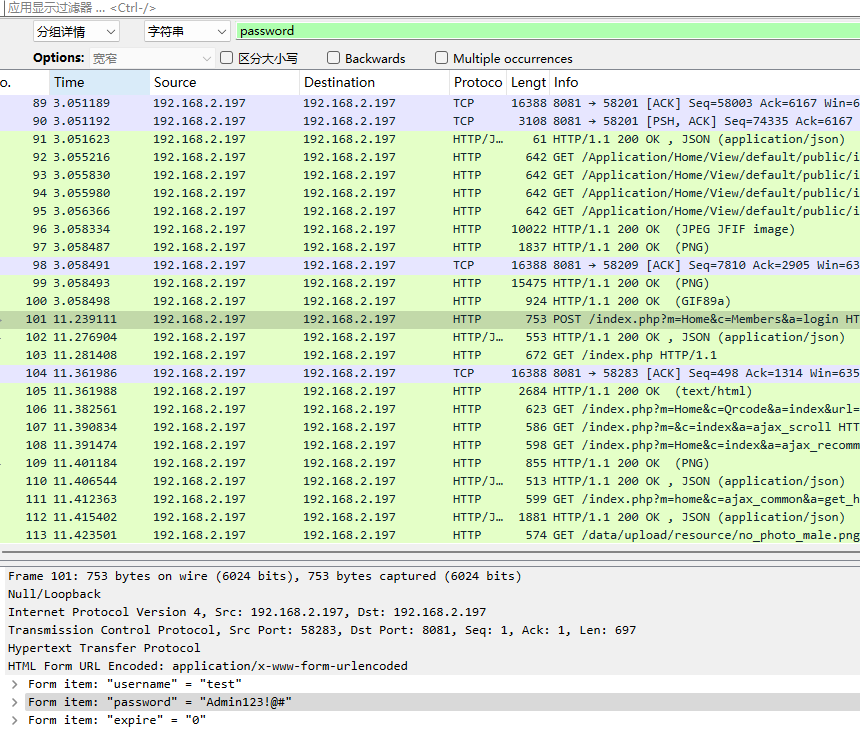Select packet 104 TCP ACK row
Screen dimensions: 860x744
(x=430, y=373)
